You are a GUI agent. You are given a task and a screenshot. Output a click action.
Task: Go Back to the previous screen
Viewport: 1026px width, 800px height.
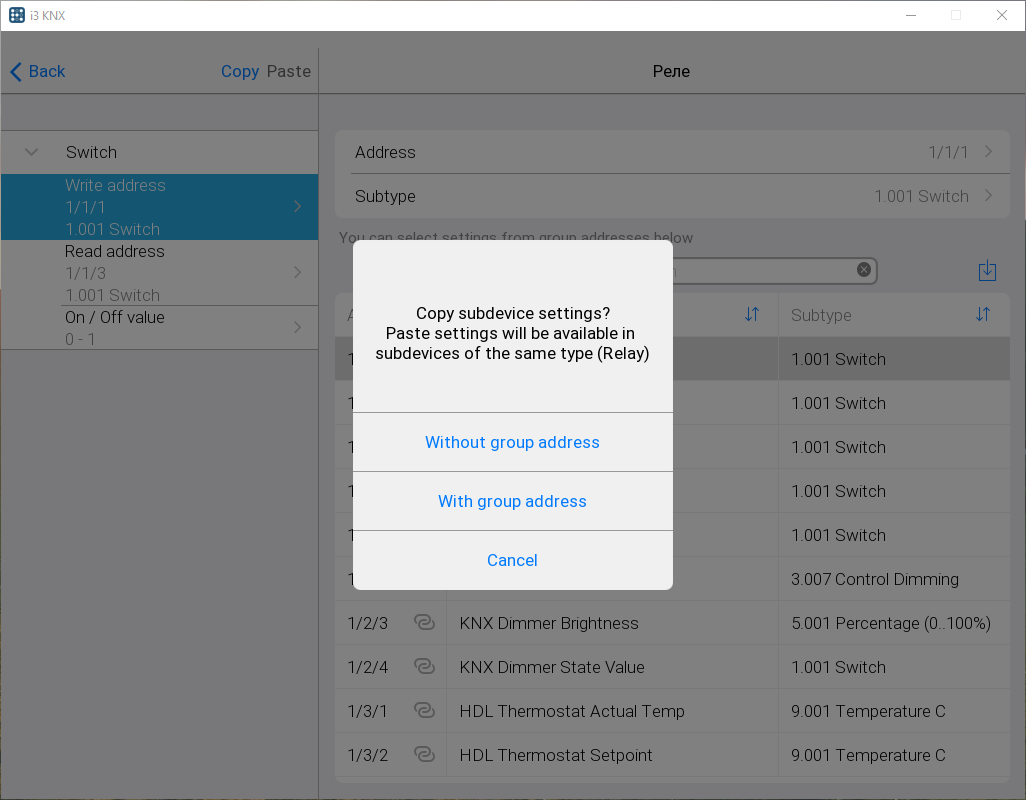37,71
